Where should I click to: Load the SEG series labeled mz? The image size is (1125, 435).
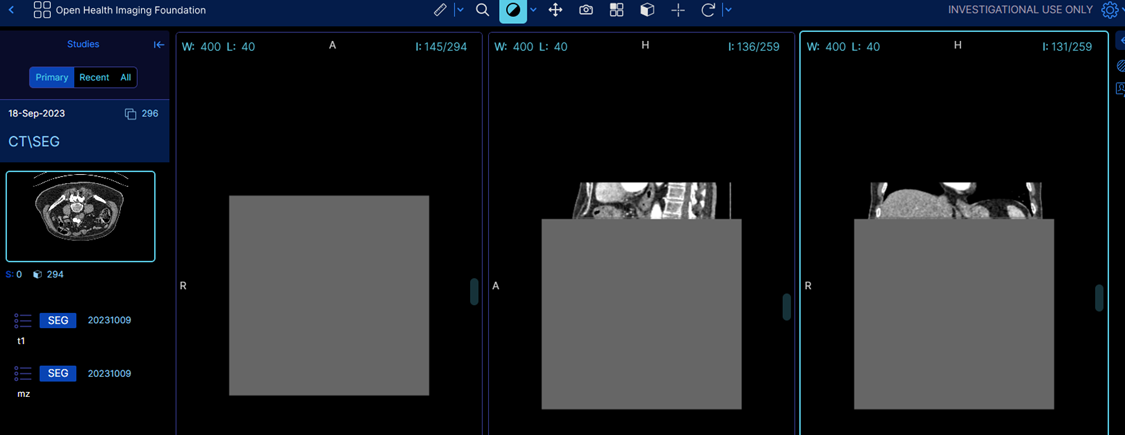(x=58, y=373)
